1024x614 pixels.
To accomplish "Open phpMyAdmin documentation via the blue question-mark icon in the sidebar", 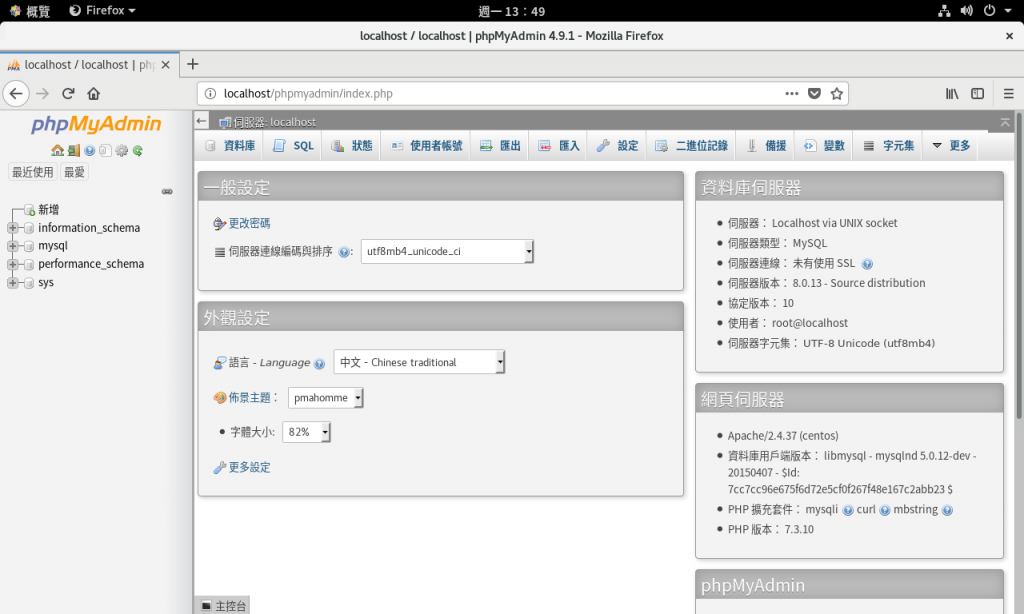I will pos(89,151).
